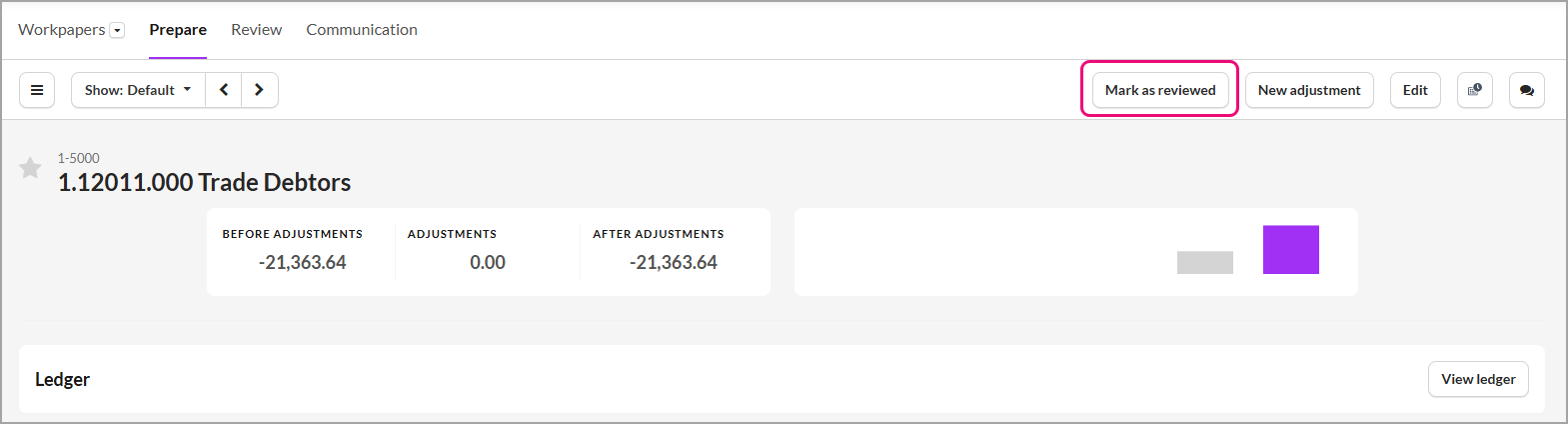Switch to the Review tab
1568x424 pixels.
tap(256, 30)
